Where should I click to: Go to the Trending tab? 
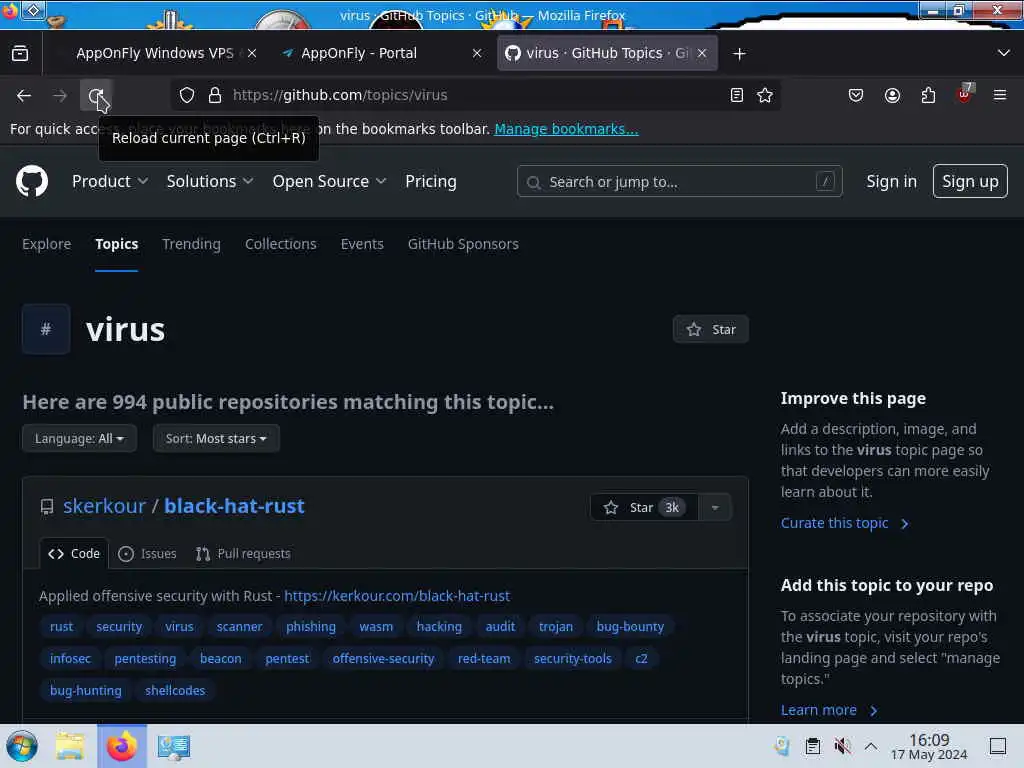pyautogui.click(x=191, y=244)
